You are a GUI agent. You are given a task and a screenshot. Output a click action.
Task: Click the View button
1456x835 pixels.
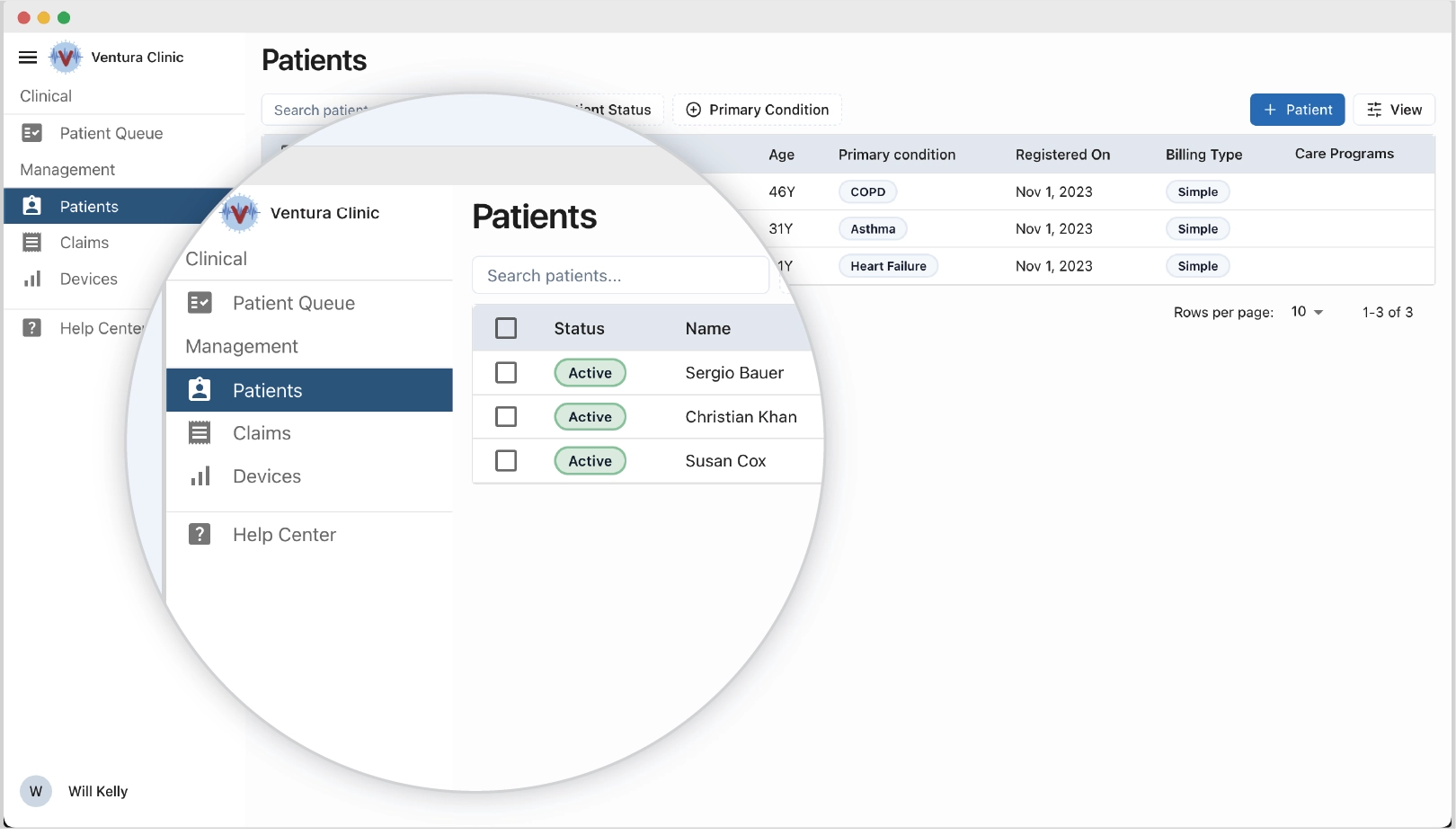point(1394,110)
